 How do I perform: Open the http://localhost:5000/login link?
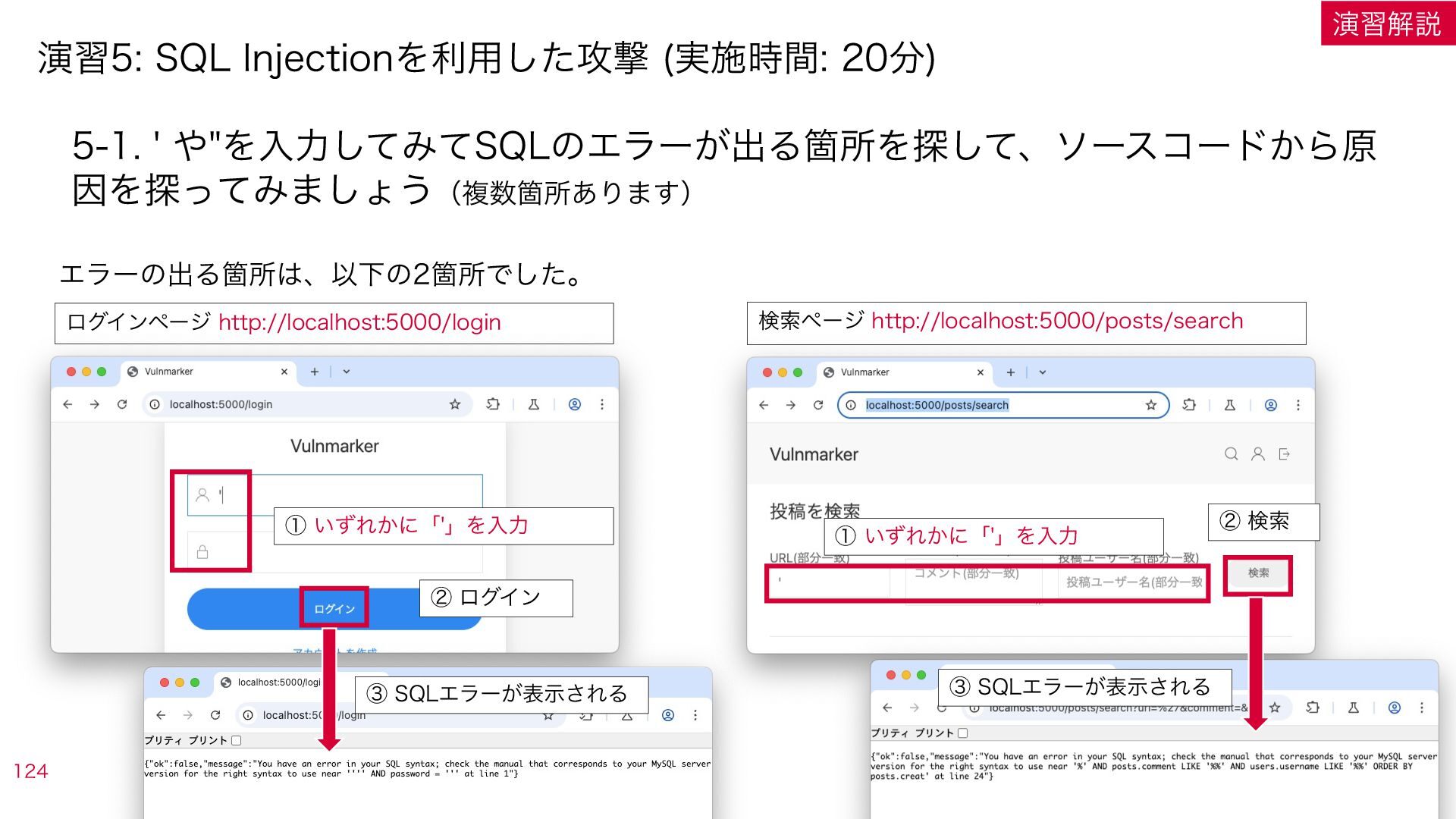(359, 322)
